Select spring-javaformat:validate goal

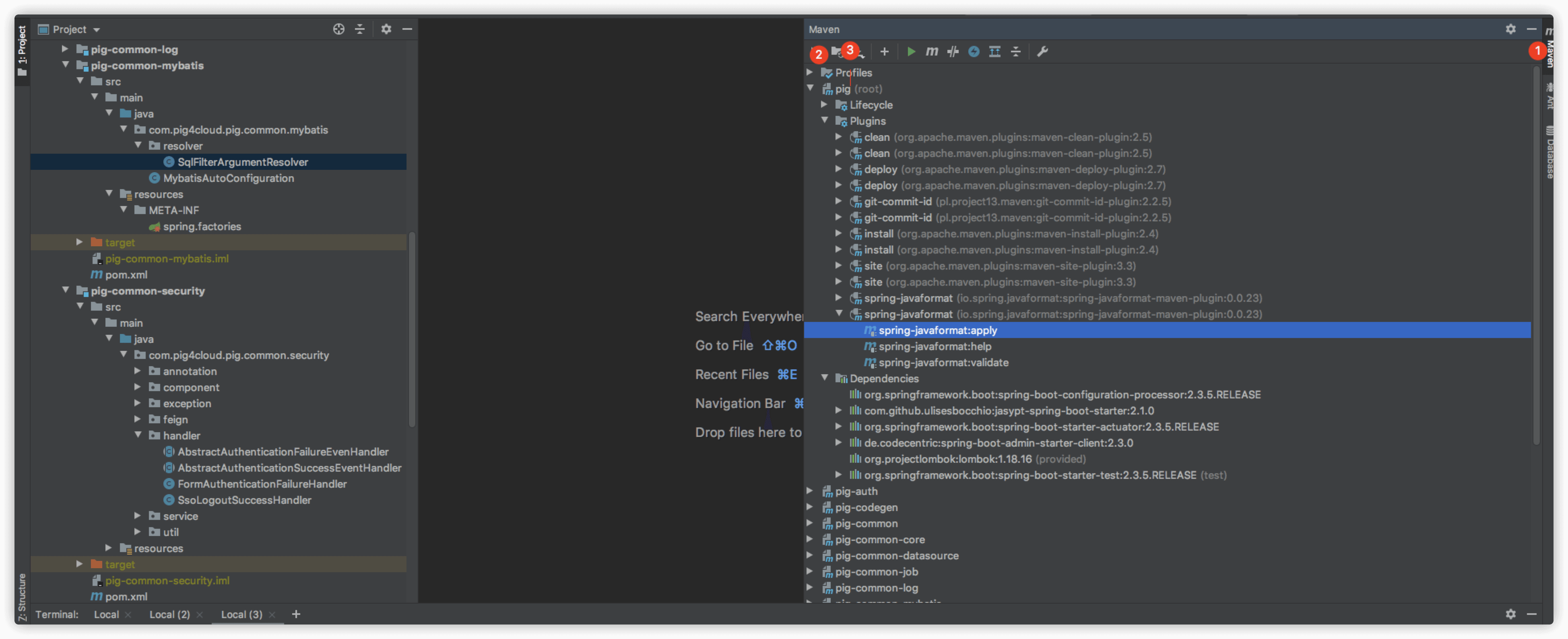[943, 362]
